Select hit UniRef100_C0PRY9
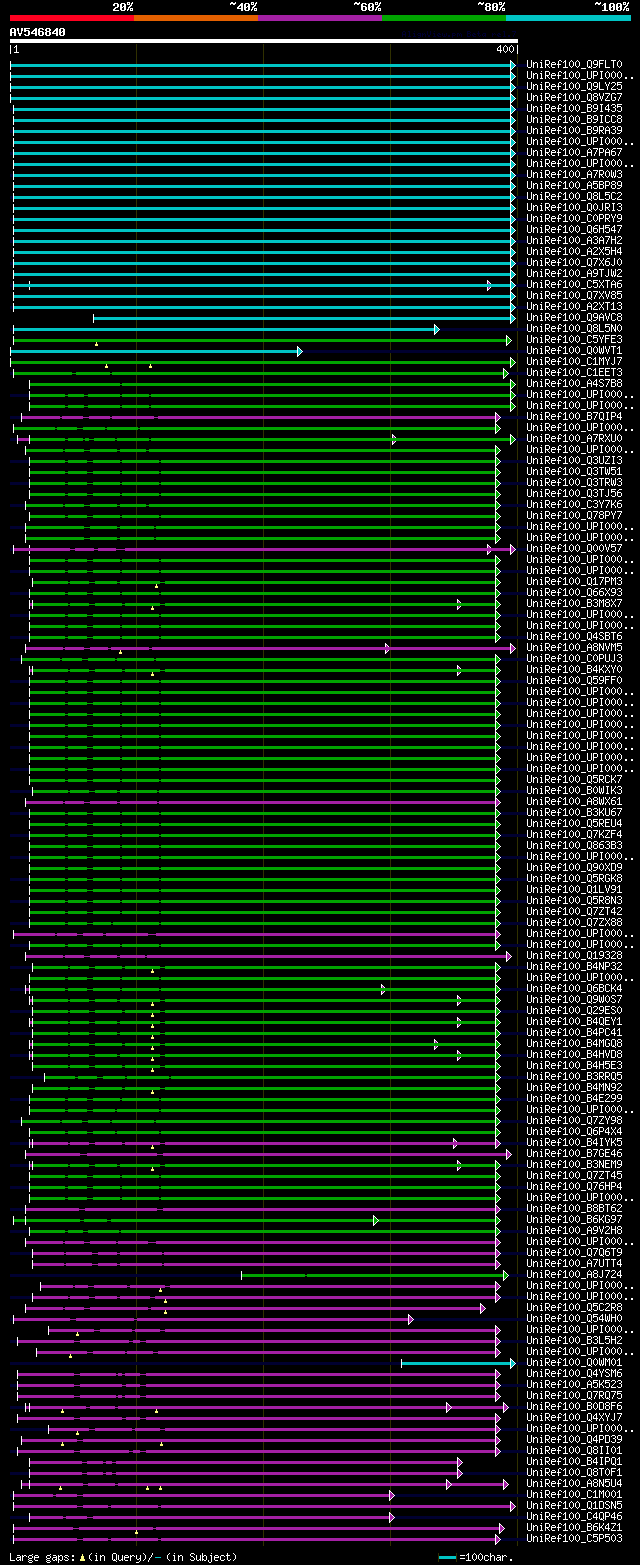The height and width of the screenshot is (1565, 640). click(x=574, y=219)
